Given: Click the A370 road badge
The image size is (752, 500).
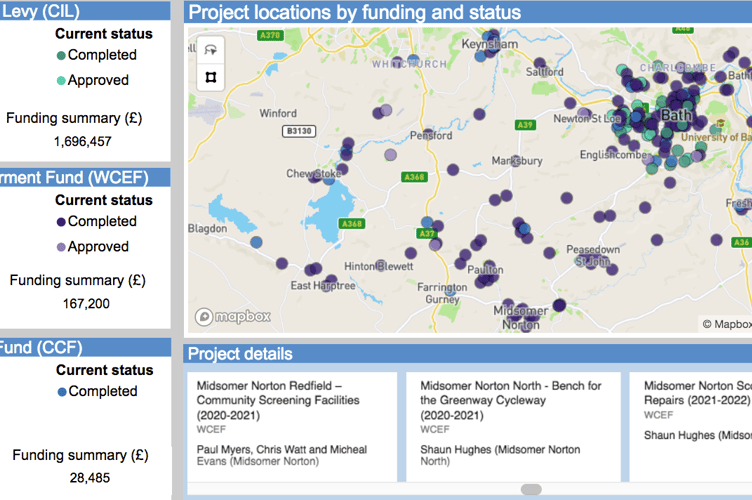Looking at the screenshot, I should tap(270, 35).
